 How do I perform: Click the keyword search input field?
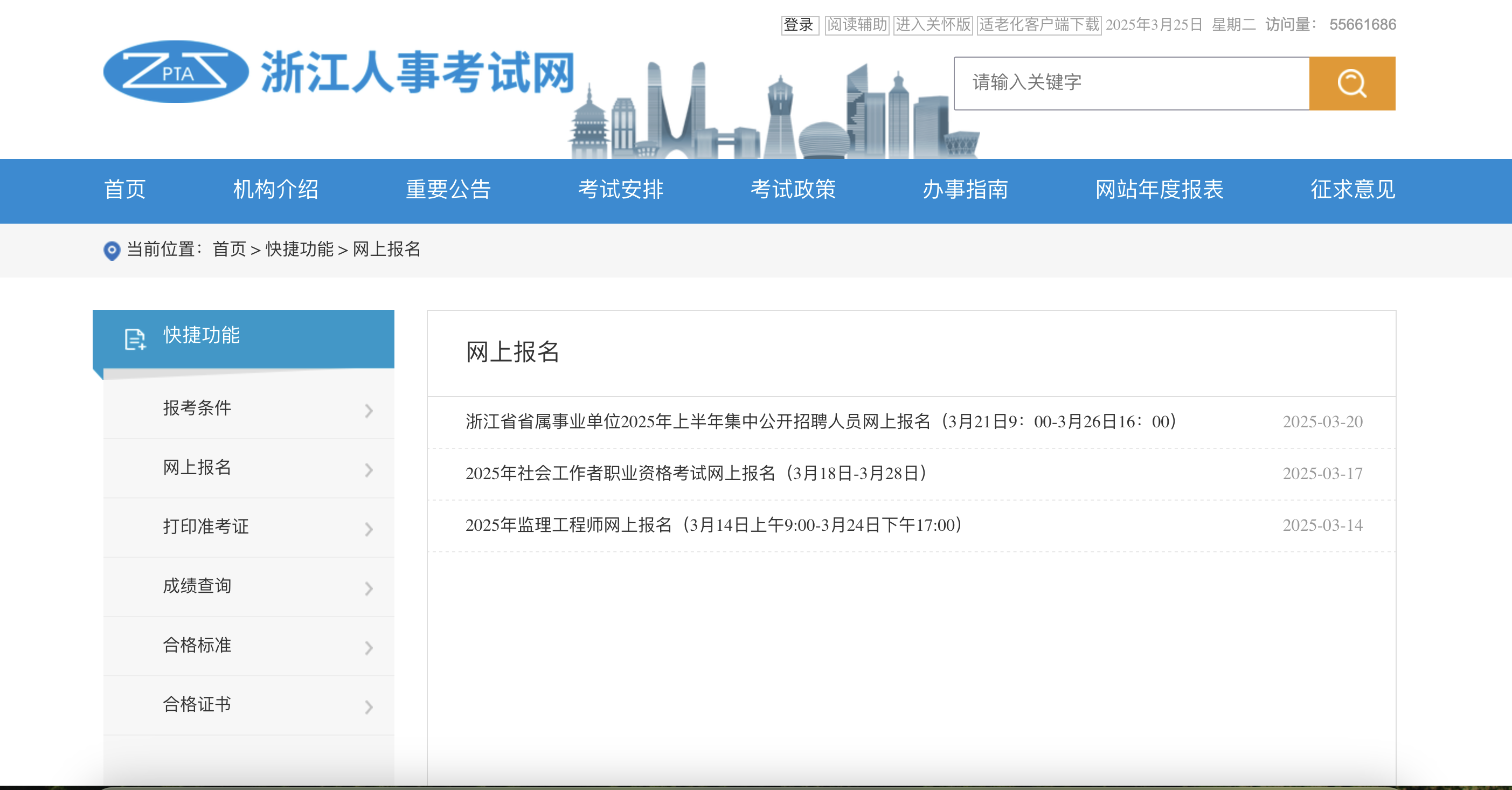click(x=1131, y=84)
